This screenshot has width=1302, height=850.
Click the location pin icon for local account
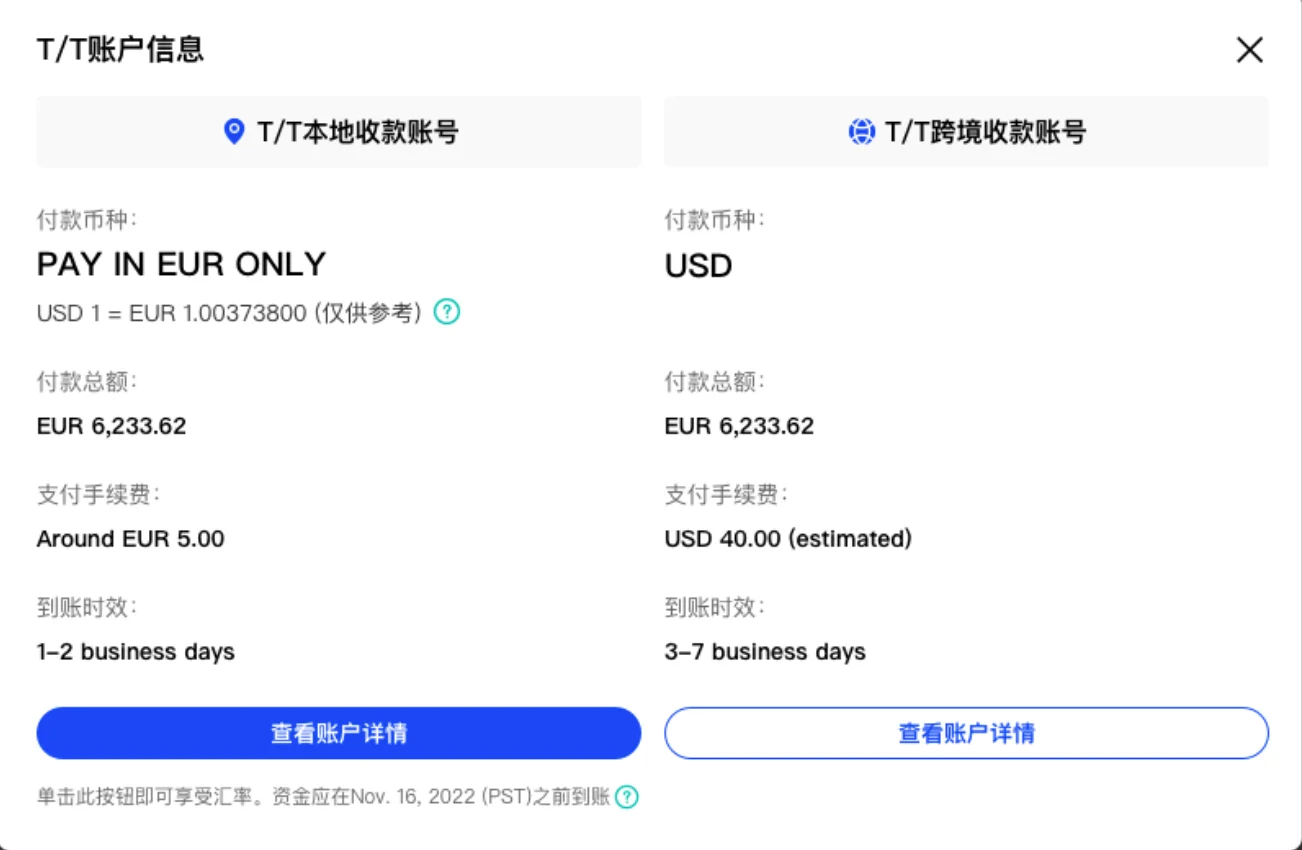(x=234, y=131)
